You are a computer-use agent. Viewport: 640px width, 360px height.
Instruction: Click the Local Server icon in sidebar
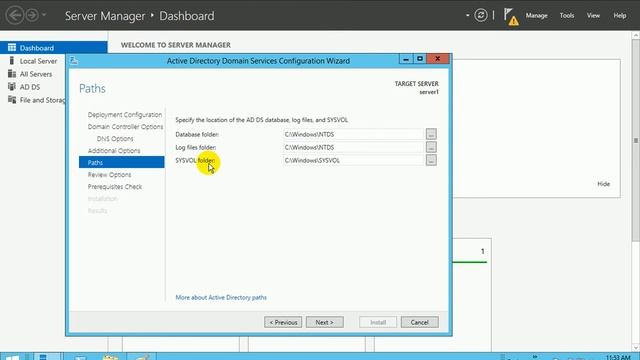12,61
